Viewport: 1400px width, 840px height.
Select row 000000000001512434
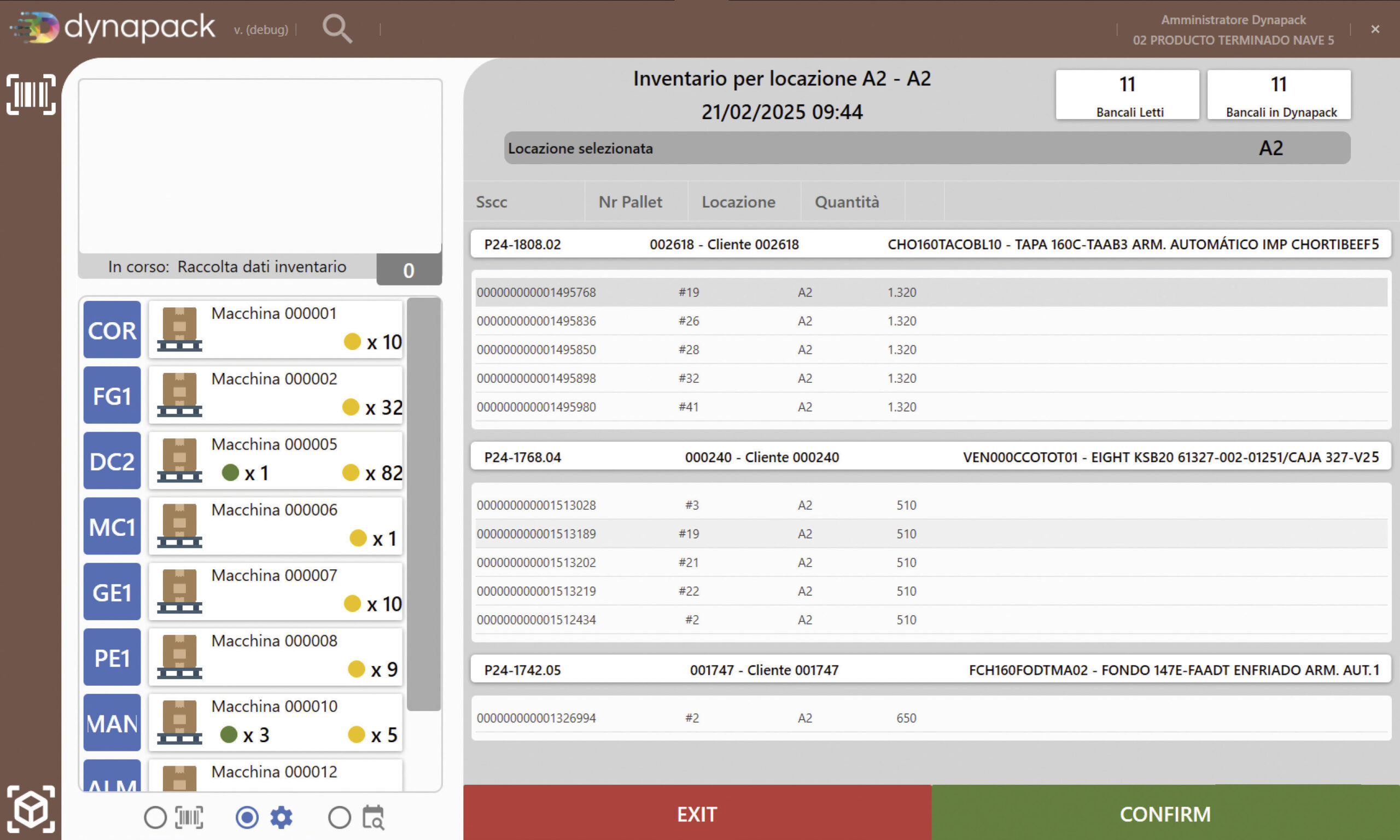pos(931,619)
